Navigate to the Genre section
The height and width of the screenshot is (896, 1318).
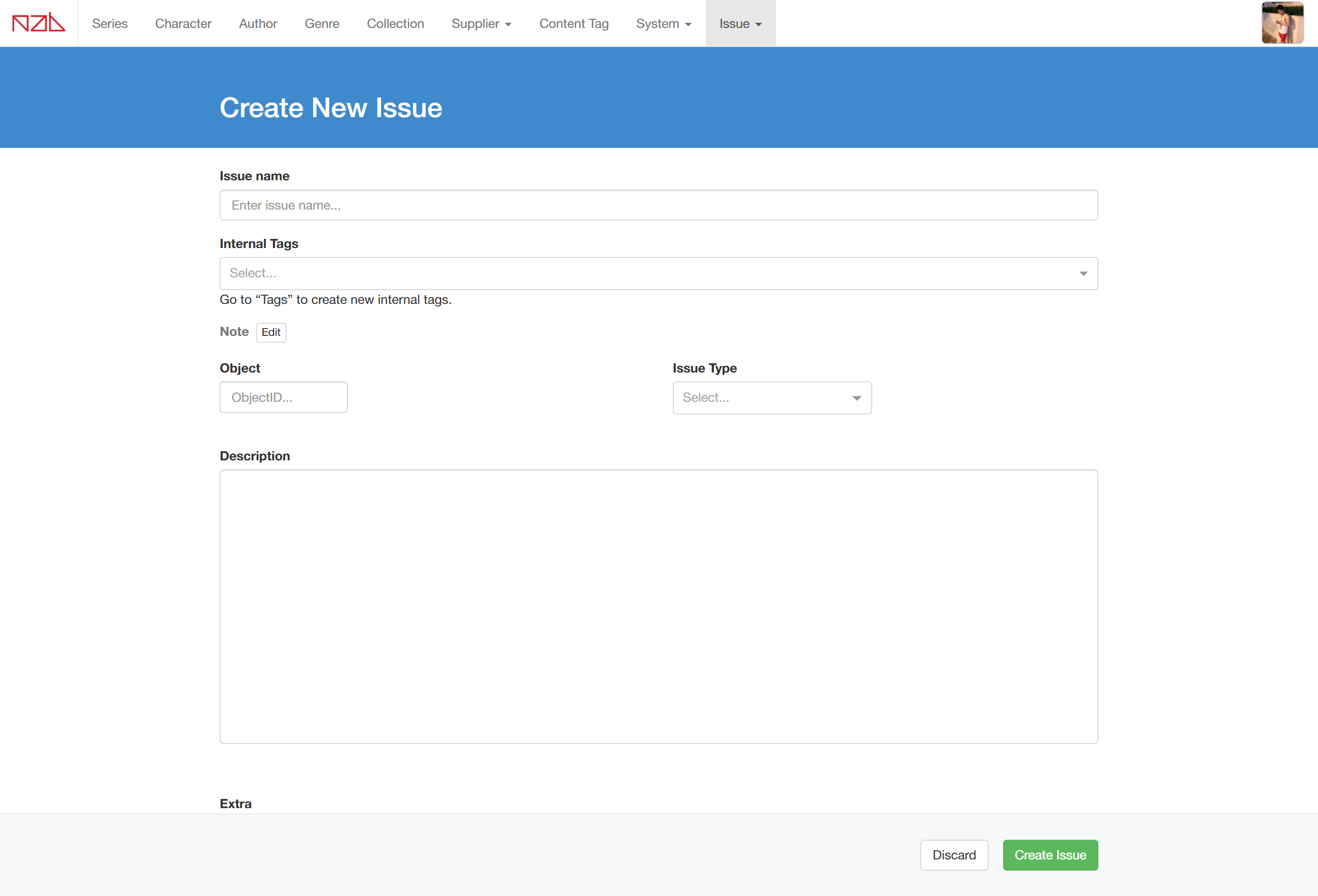(x=322, y=23)
